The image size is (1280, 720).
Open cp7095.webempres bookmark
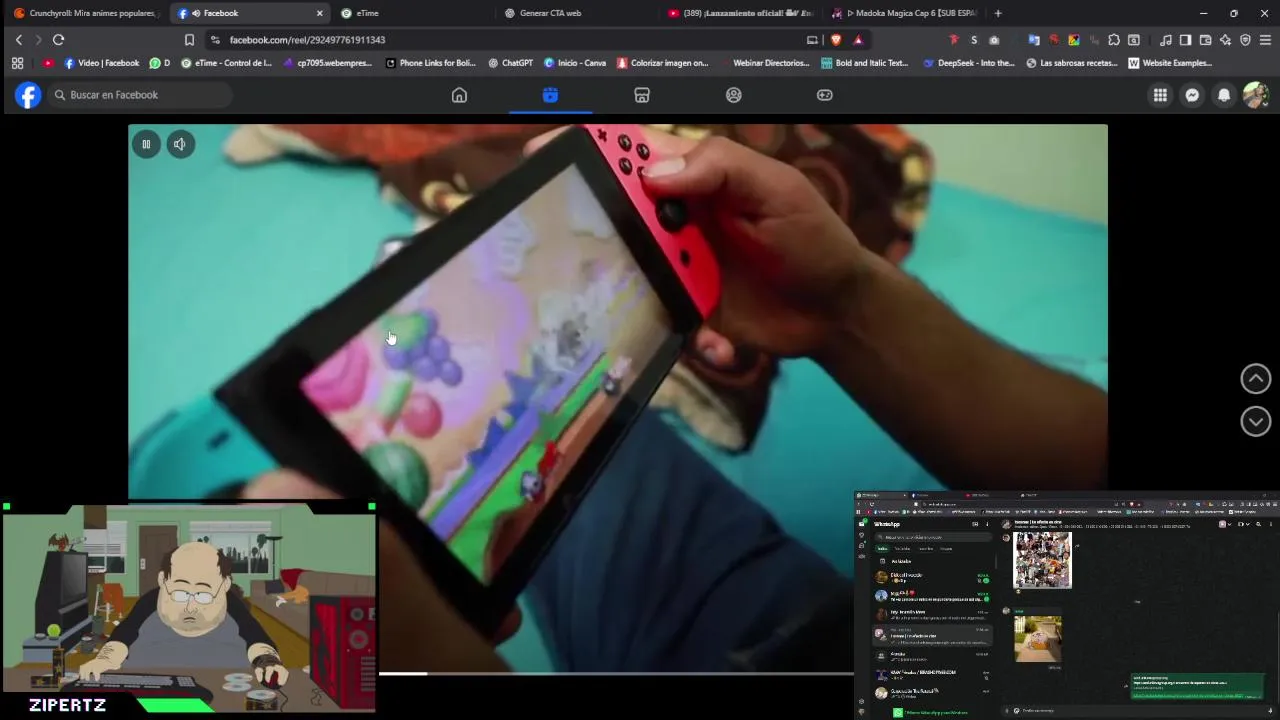[x=327, y=63]
